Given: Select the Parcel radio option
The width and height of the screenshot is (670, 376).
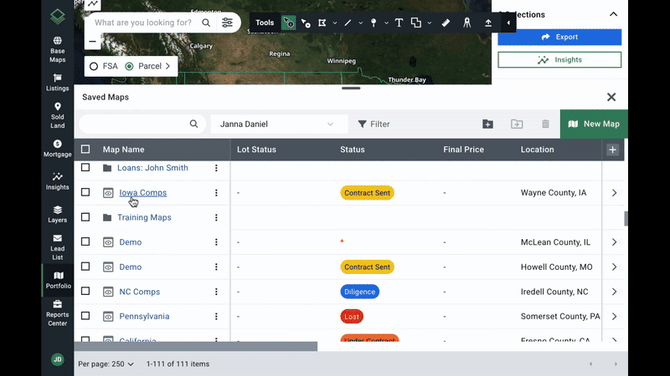Looking at the screenshot, I should pyautogui.click(x=129, y=66).
